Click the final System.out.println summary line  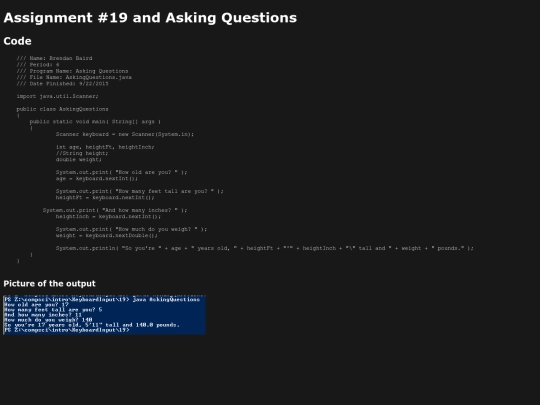tap(264, 248)
